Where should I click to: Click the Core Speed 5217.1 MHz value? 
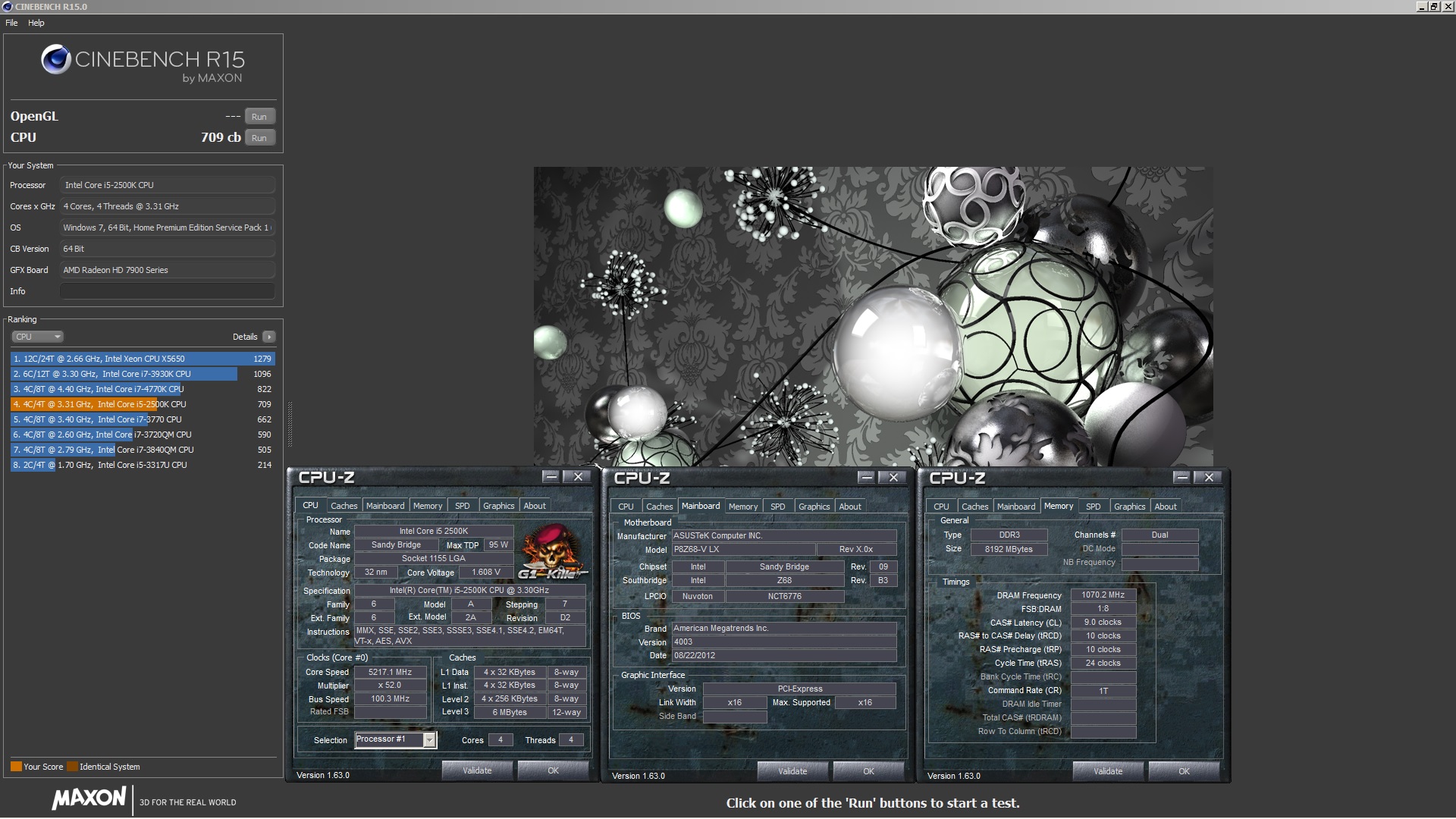[391, 672]
